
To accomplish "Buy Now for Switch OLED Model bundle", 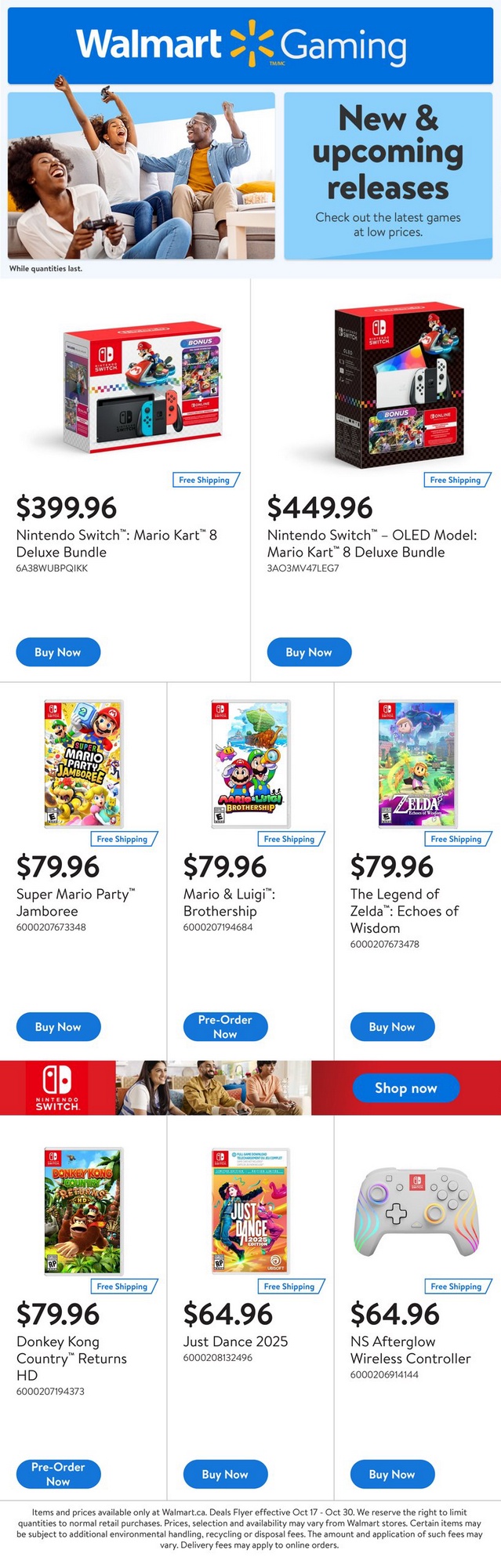I will tap(309, 652).
